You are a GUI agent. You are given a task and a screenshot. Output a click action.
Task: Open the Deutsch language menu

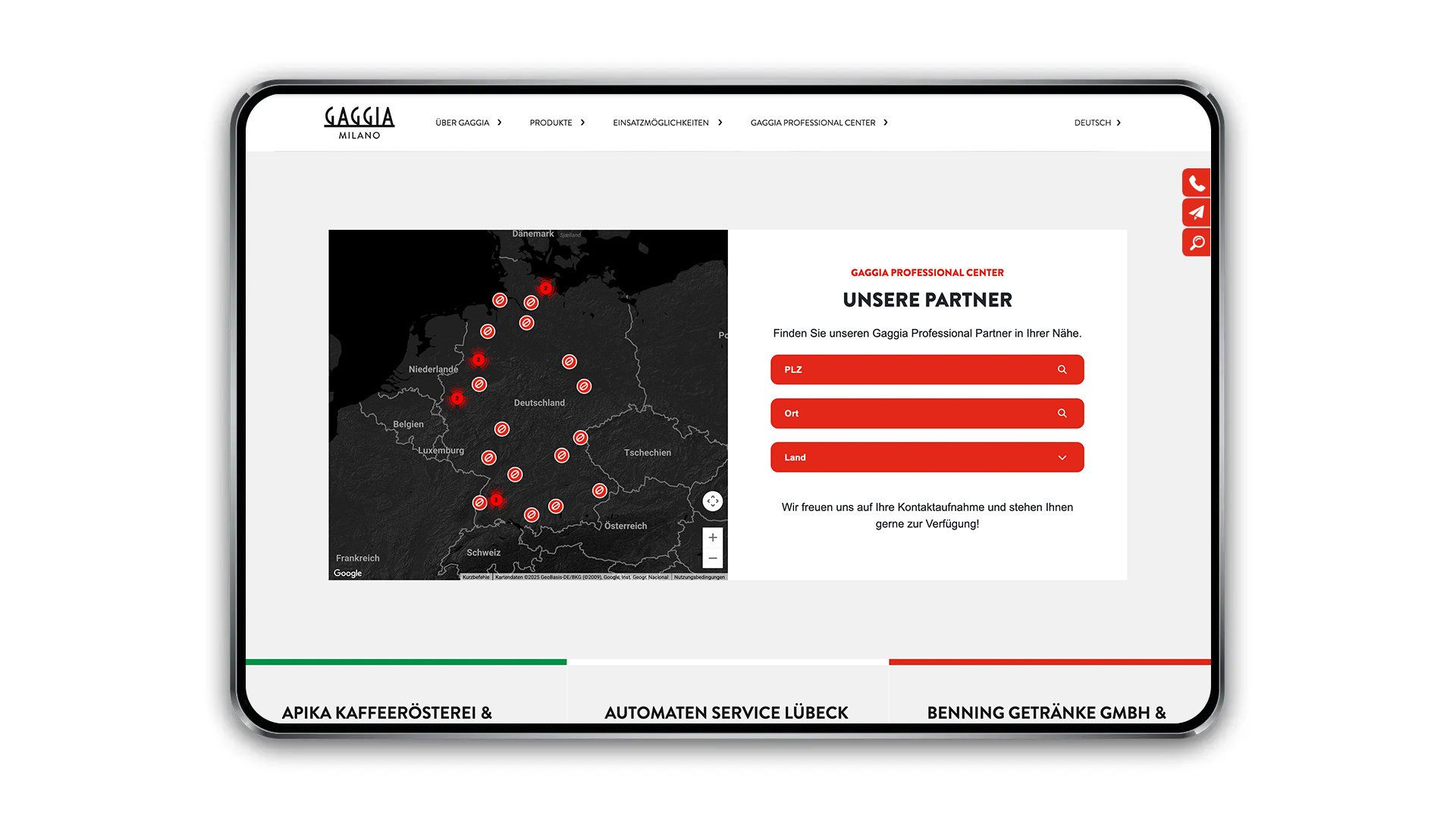click(x=1092, y=123)
